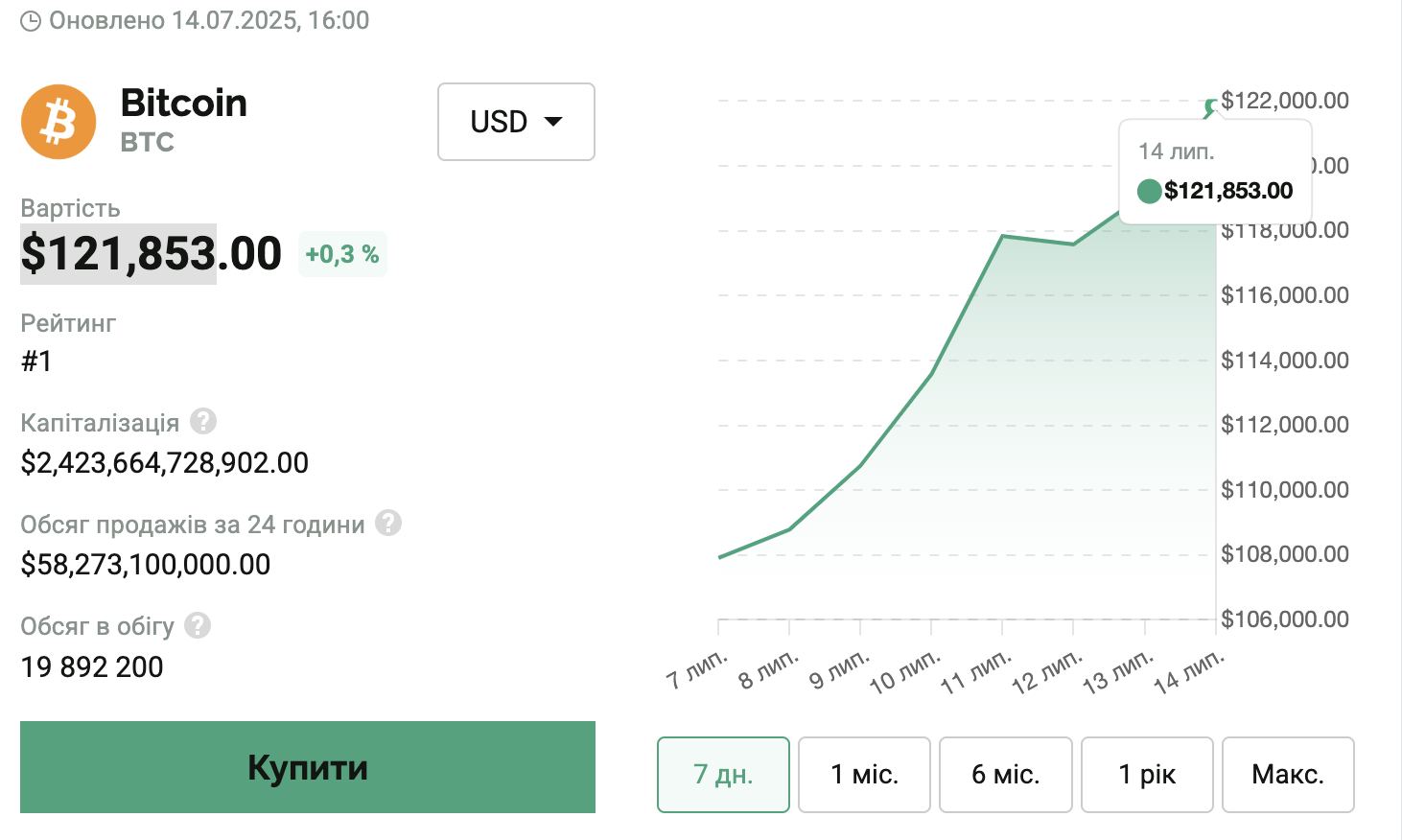The image size is (1402, 840).
Task: Click the +0,3 % price change badge
Action: point(342,254)
